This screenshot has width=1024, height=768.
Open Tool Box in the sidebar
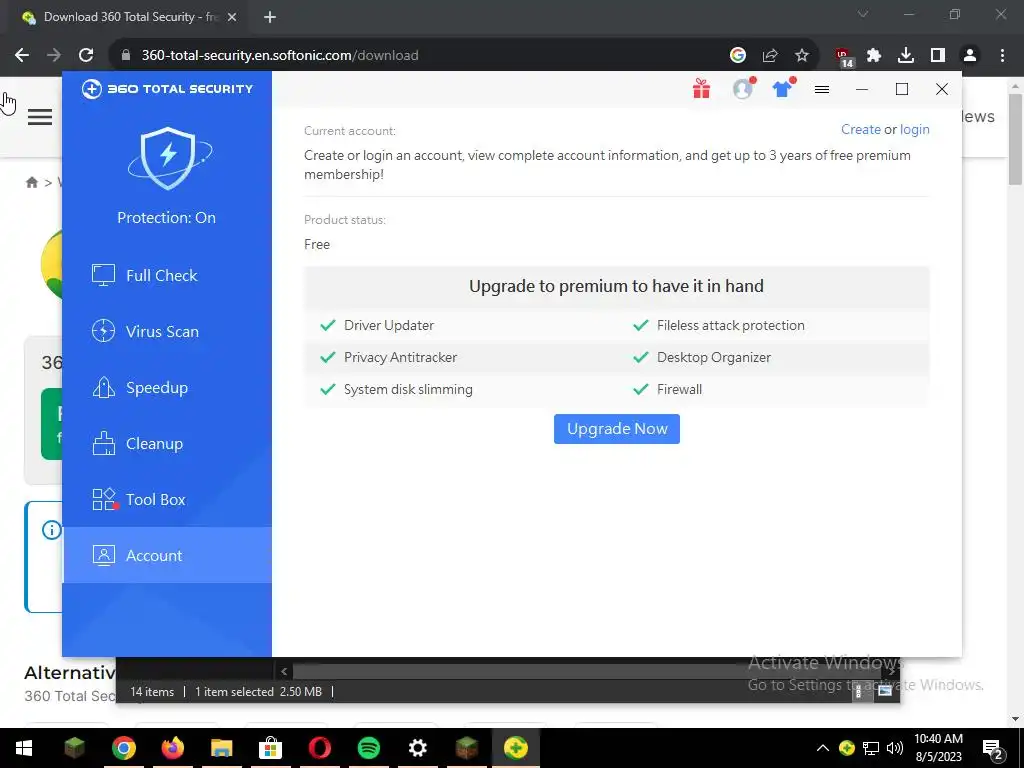167,500
